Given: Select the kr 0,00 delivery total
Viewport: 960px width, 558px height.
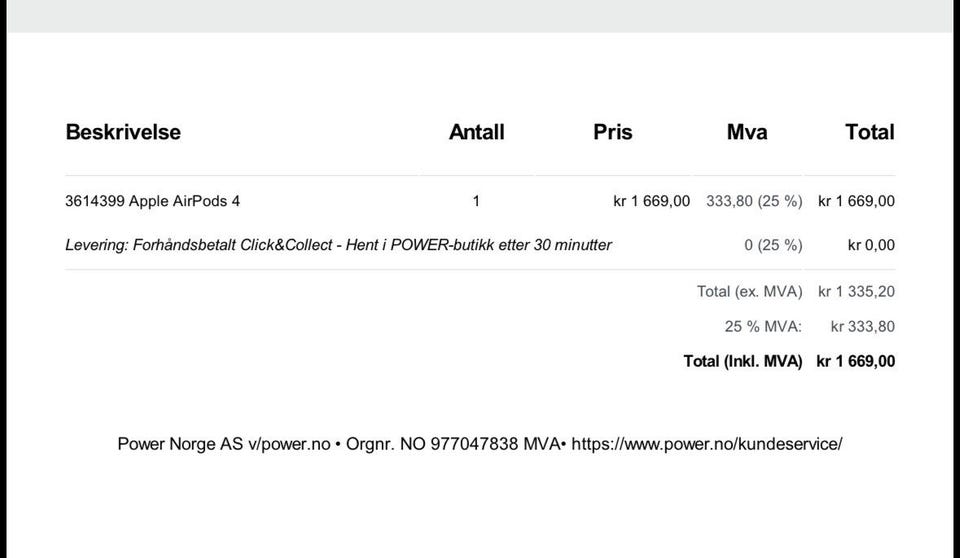Looking at the screenshot, I should (x=871, y=245).
